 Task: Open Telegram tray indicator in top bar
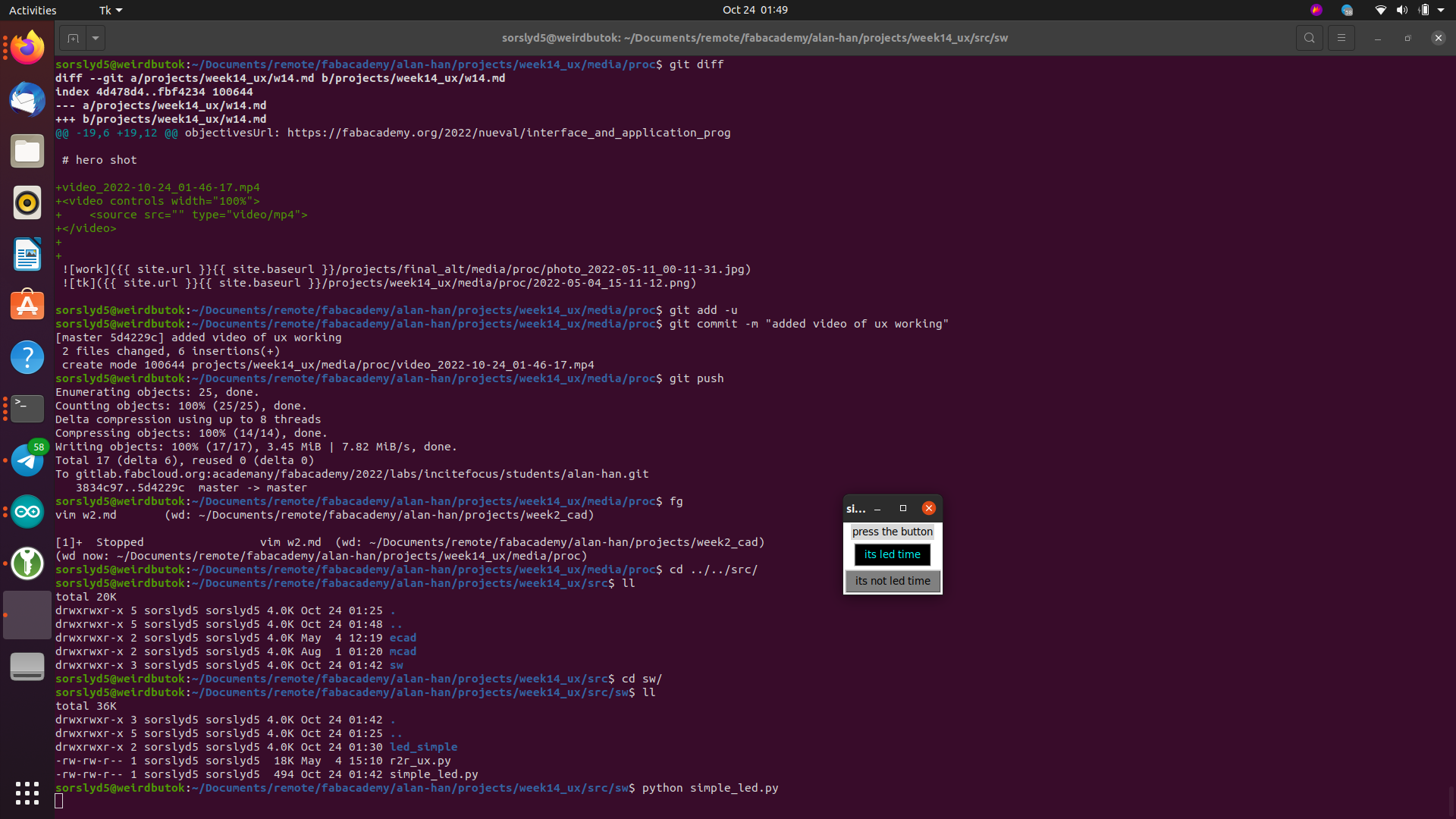(1347, 10)
